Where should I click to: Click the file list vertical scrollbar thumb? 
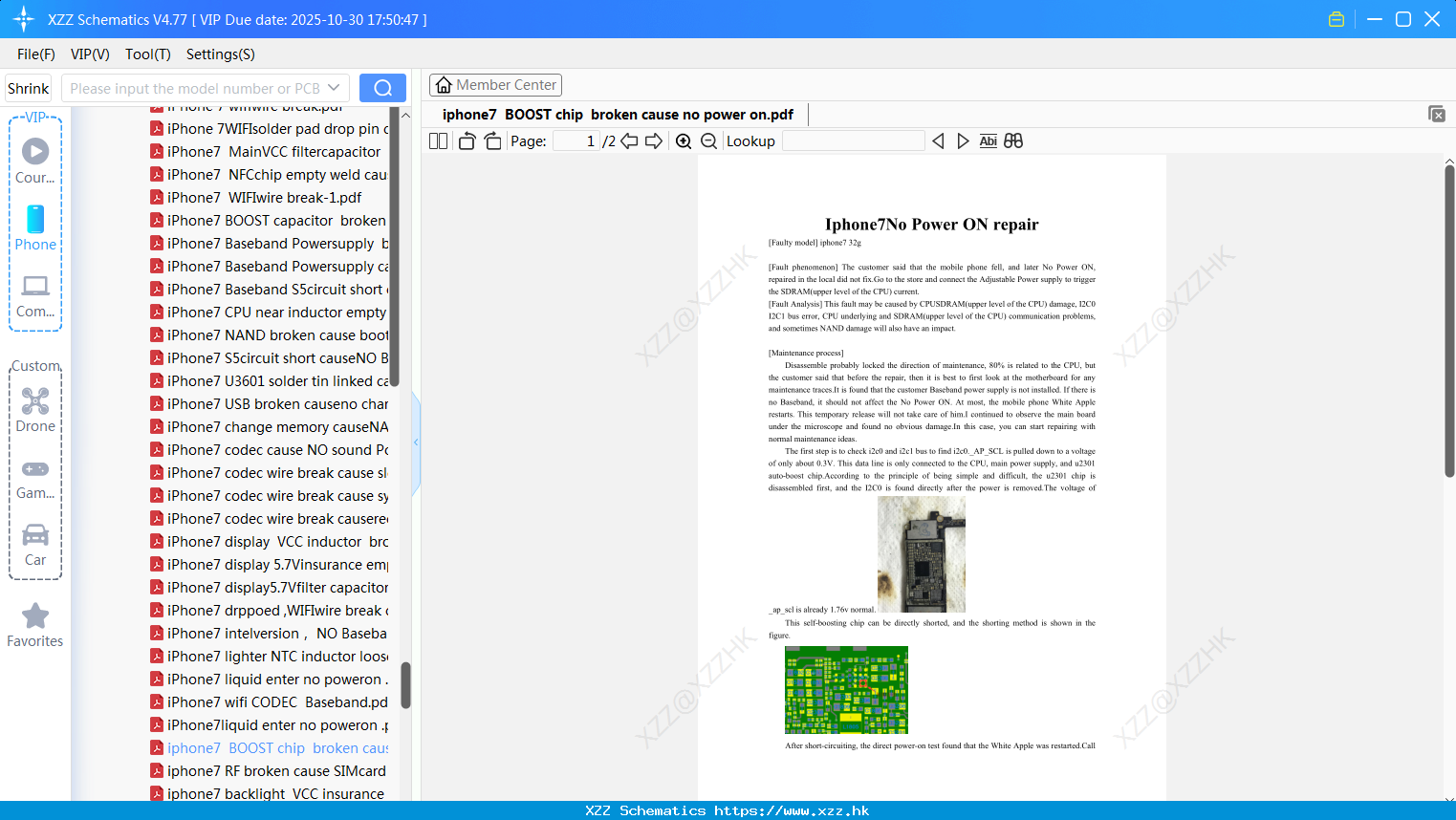click(405, 685)
